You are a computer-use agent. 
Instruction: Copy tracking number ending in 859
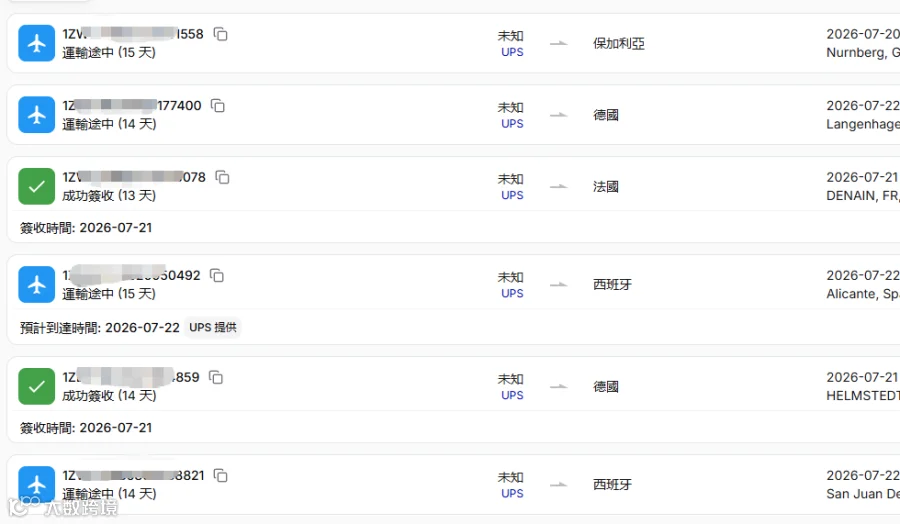click(x=216, y=378)
